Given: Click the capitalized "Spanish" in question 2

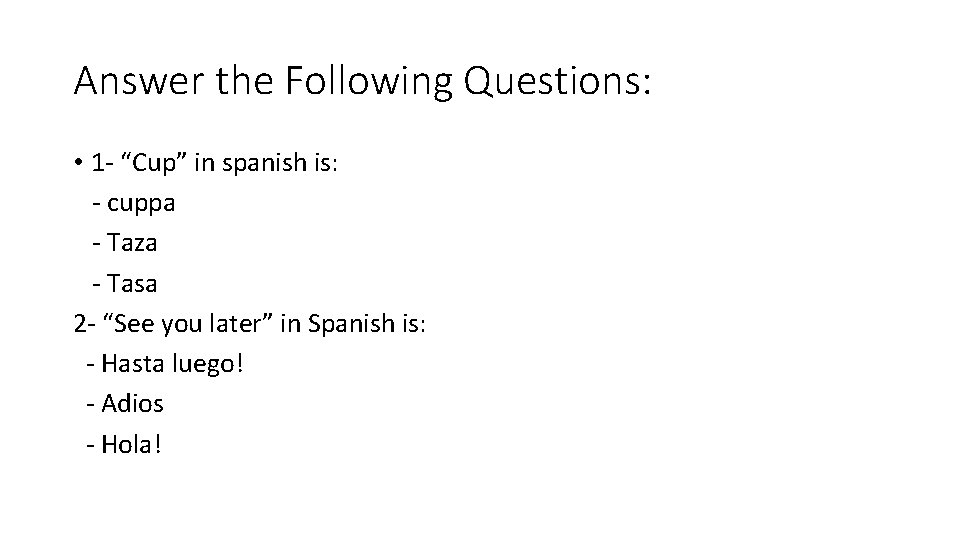Looking at the screenshot, I should [351, 324].
